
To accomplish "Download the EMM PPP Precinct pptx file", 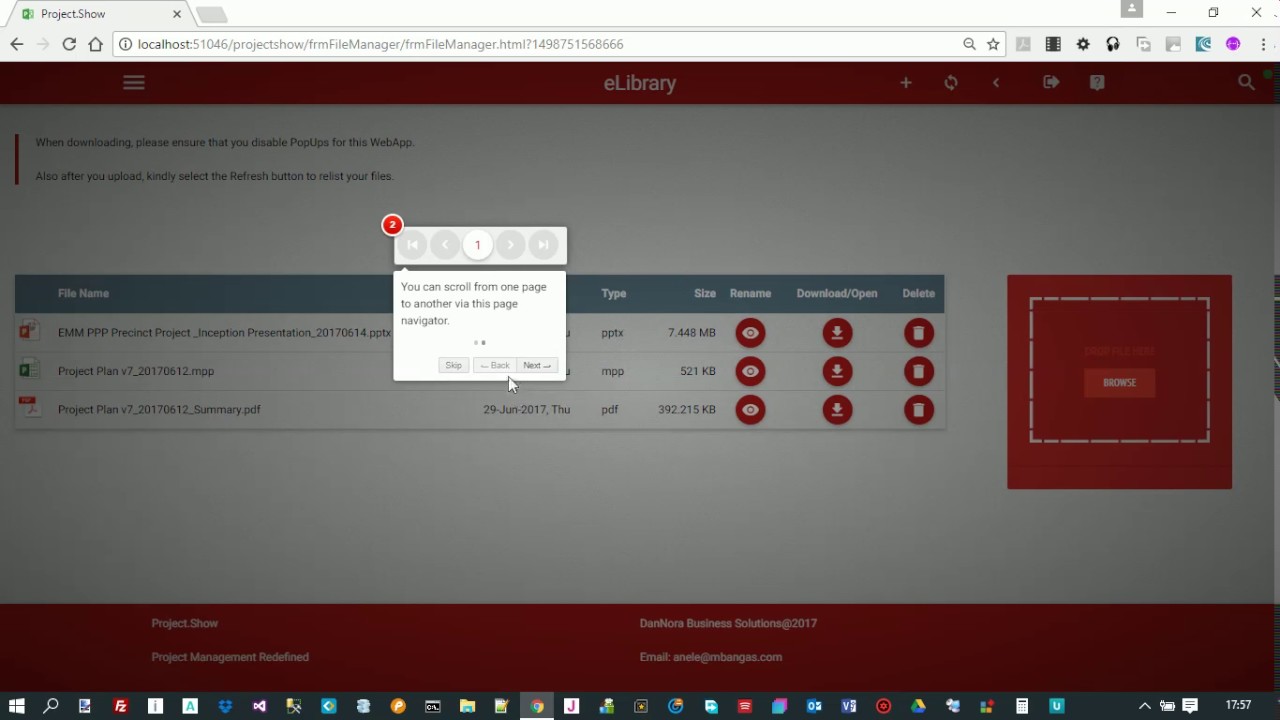I will 837,333.
